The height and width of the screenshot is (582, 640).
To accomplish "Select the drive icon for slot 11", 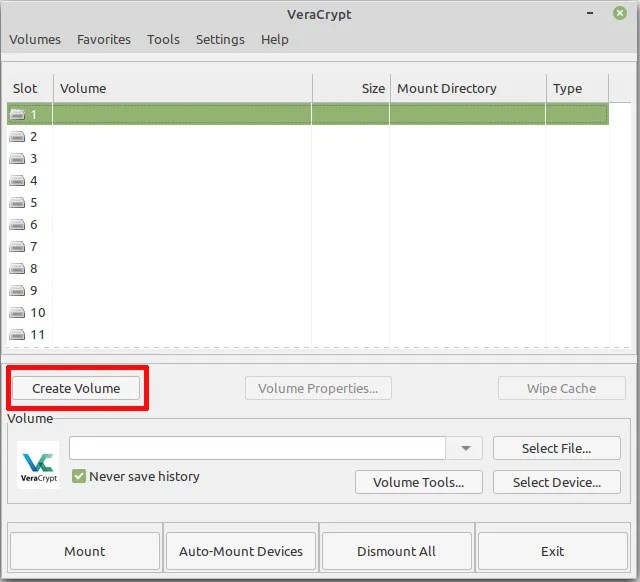I will click(x=17, y=335).
